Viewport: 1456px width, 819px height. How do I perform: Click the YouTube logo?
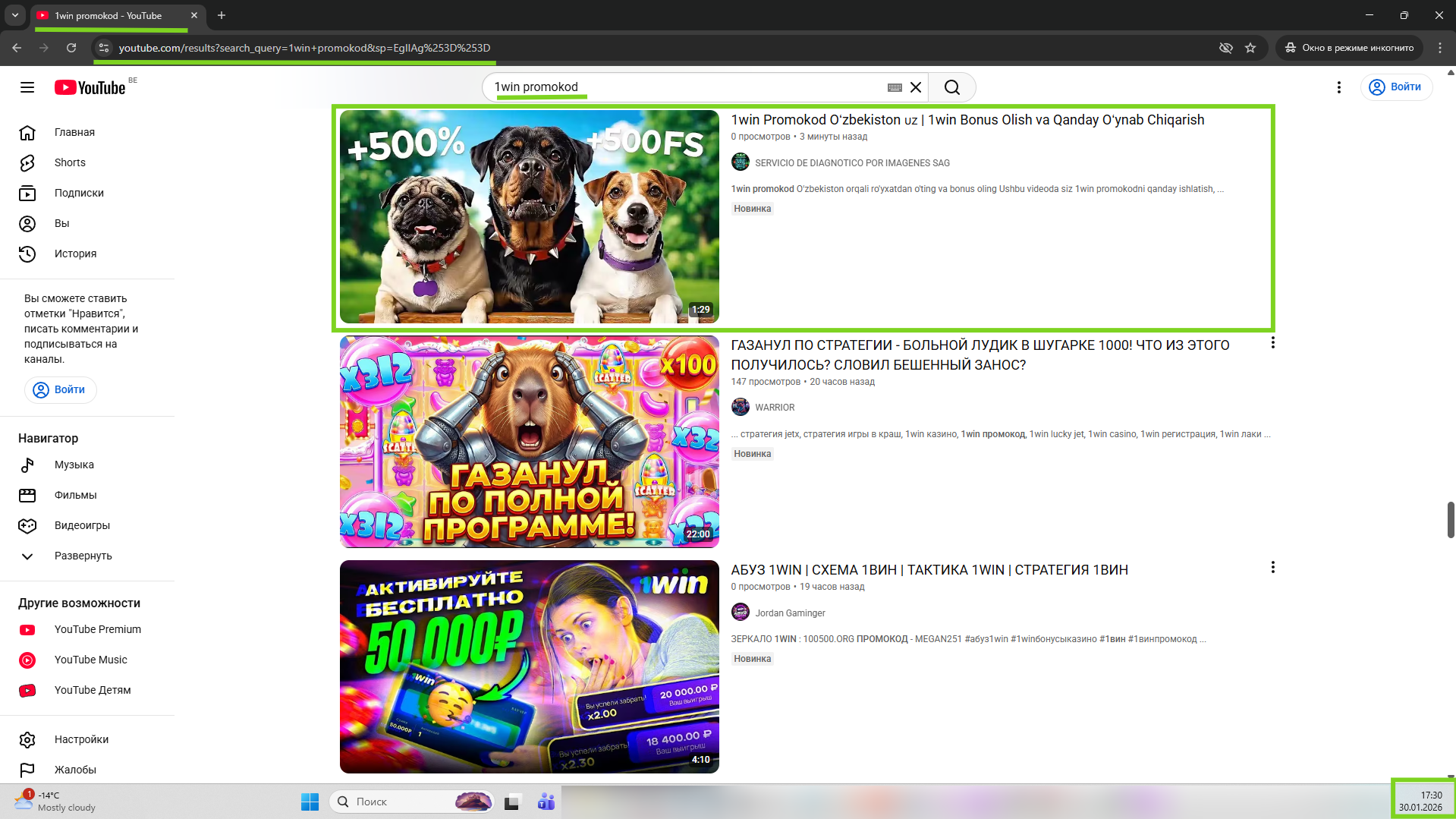click(90, 87)
